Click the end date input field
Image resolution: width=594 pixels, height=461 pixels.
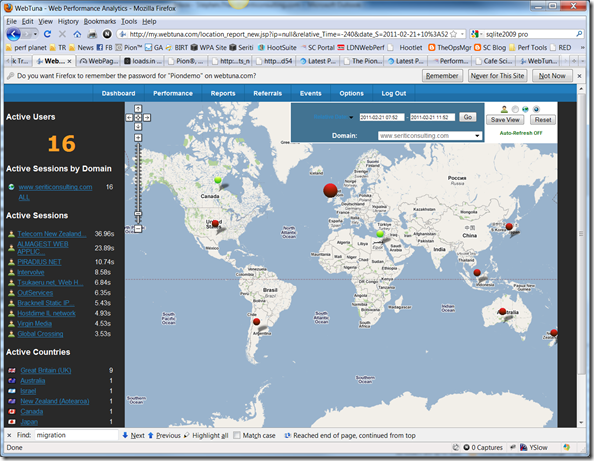coord(432,117)
